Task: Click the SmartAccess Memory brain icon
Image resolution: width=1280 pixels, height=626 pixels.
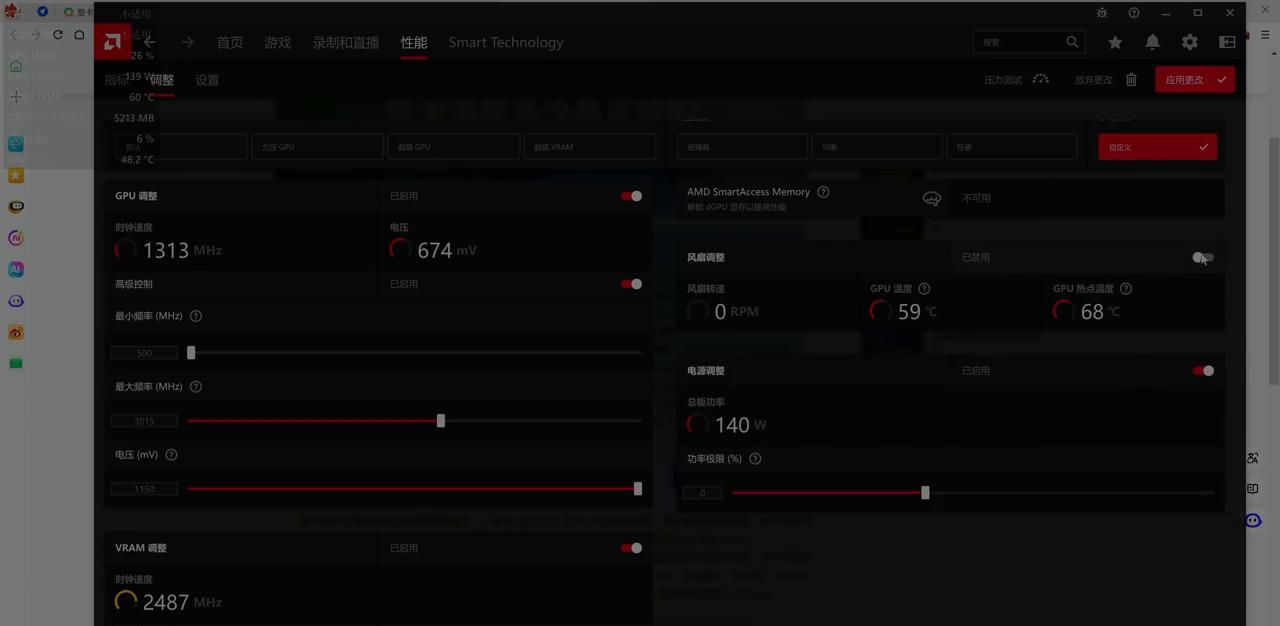Action: 932,198
